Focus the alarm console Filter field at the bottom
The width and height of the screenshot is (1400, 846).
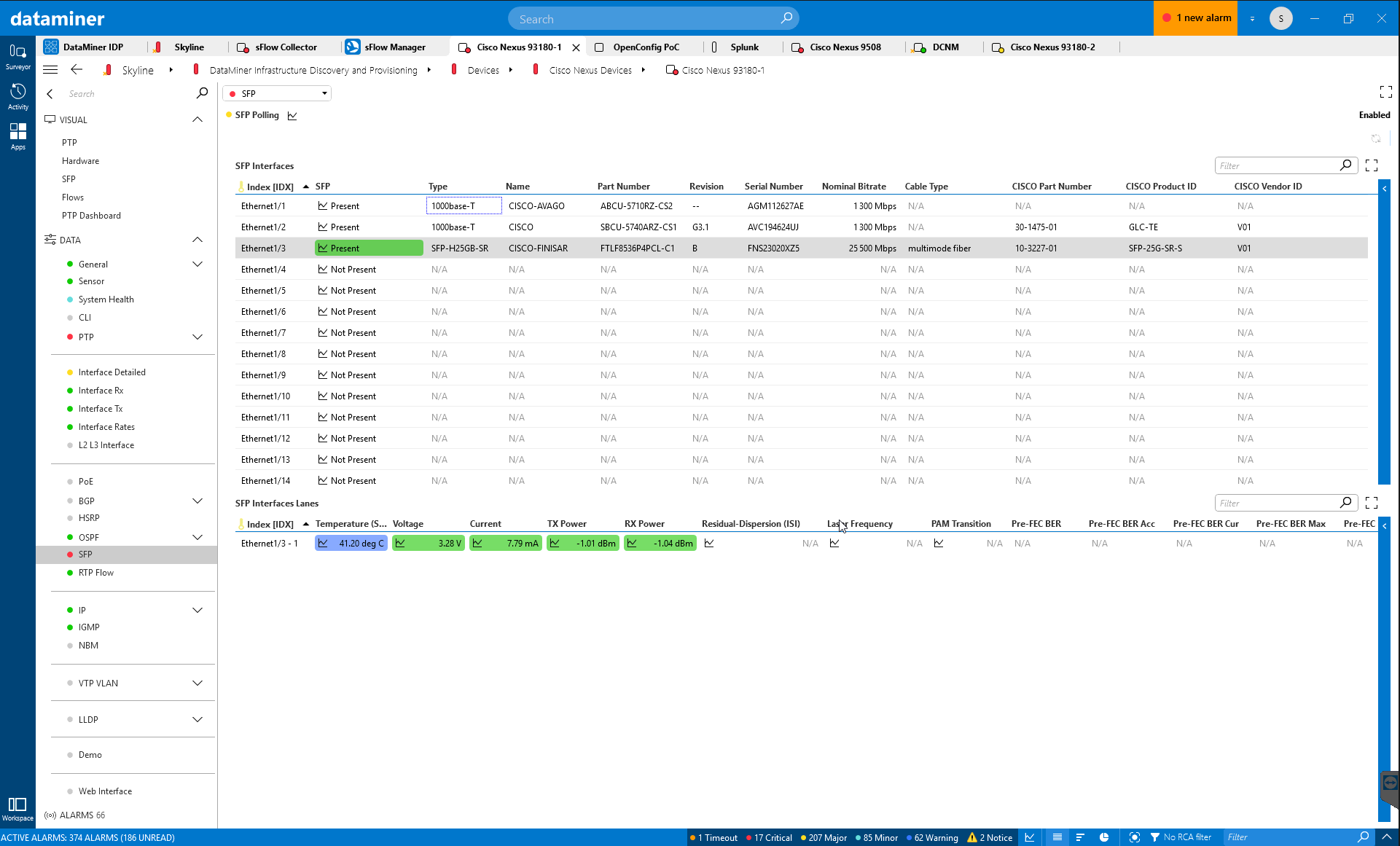1288,837
